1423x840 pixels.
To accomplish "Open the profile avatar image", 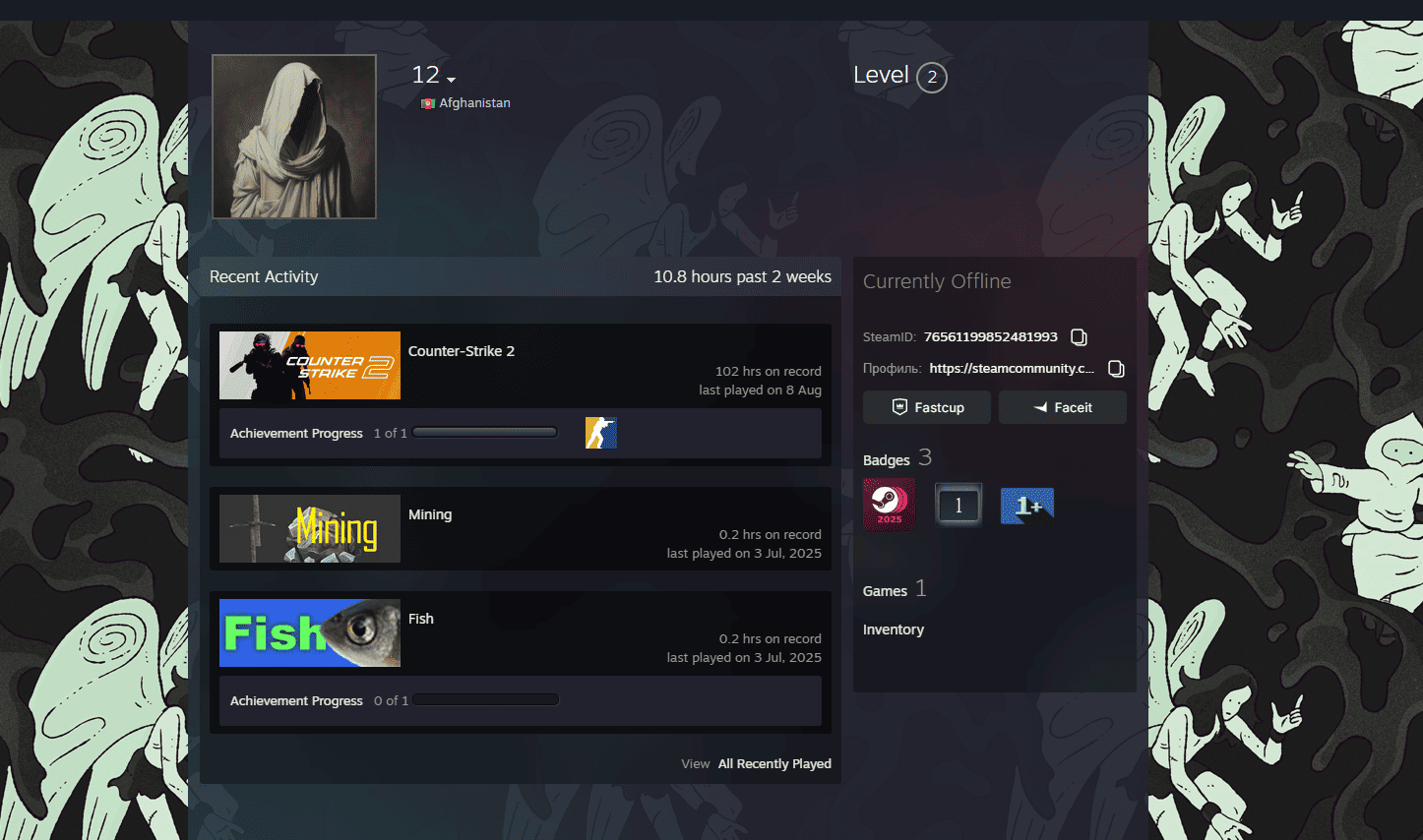I will pos(294,137).
